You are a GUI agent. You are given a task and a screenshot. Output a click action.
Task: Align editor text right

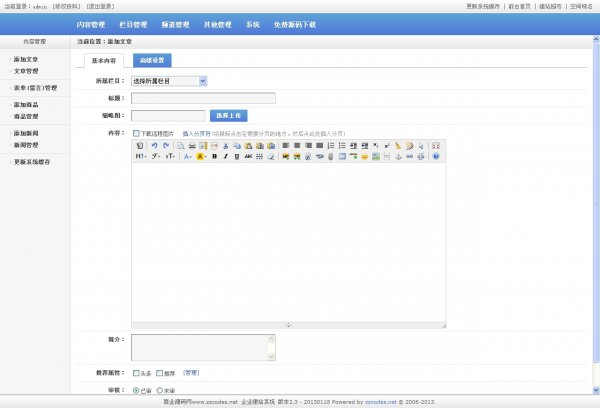tap(308, 145)
